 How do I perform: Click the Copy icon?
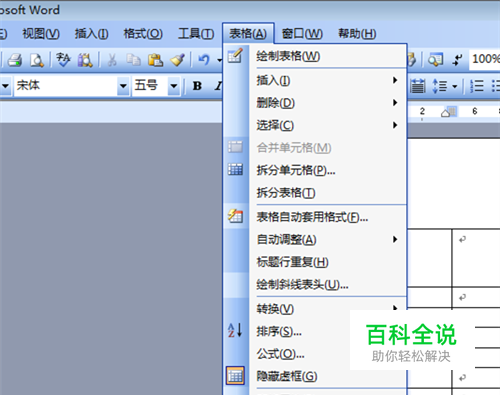pos(133,60)
